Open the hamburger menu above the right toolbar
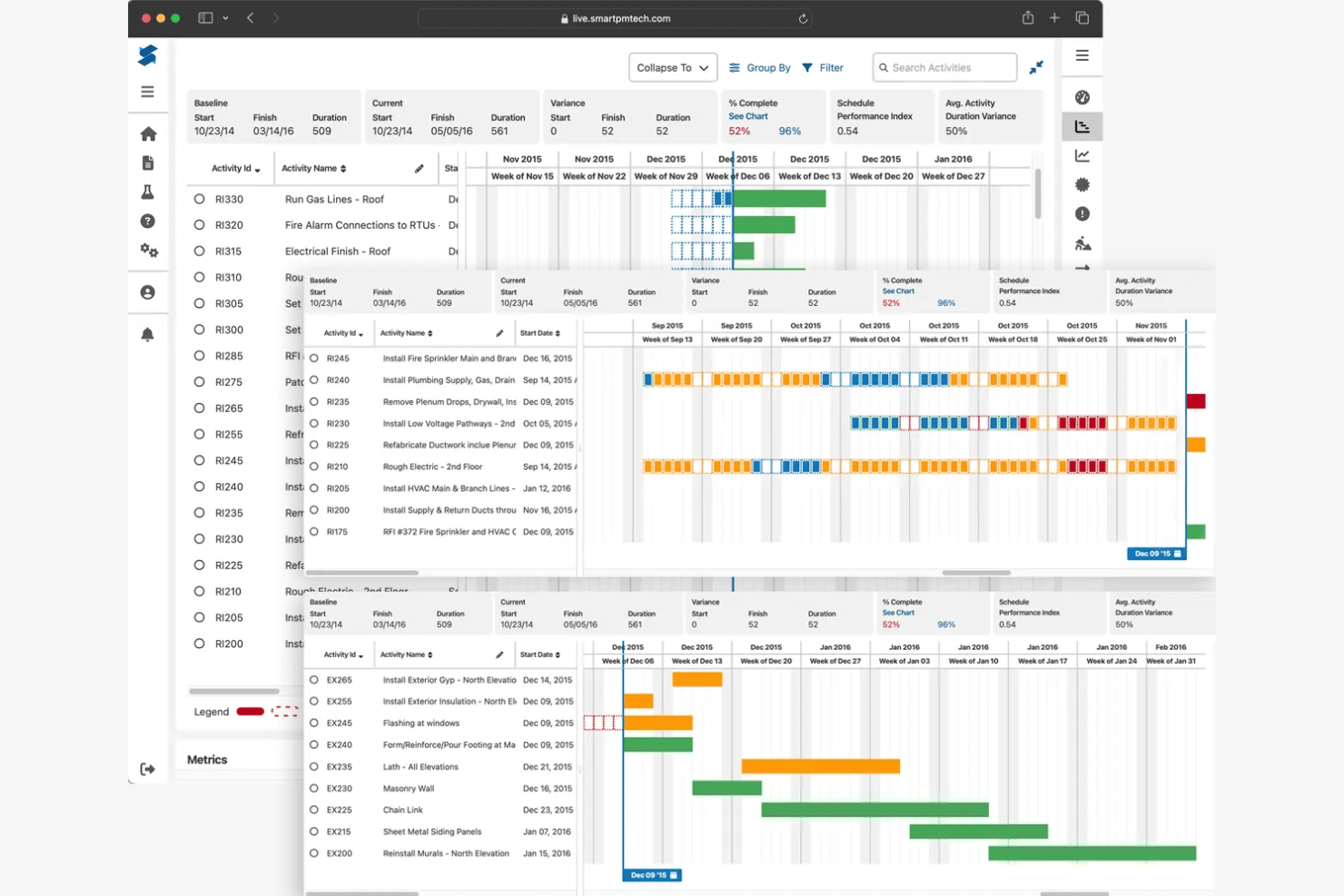 click(1082, 55)
